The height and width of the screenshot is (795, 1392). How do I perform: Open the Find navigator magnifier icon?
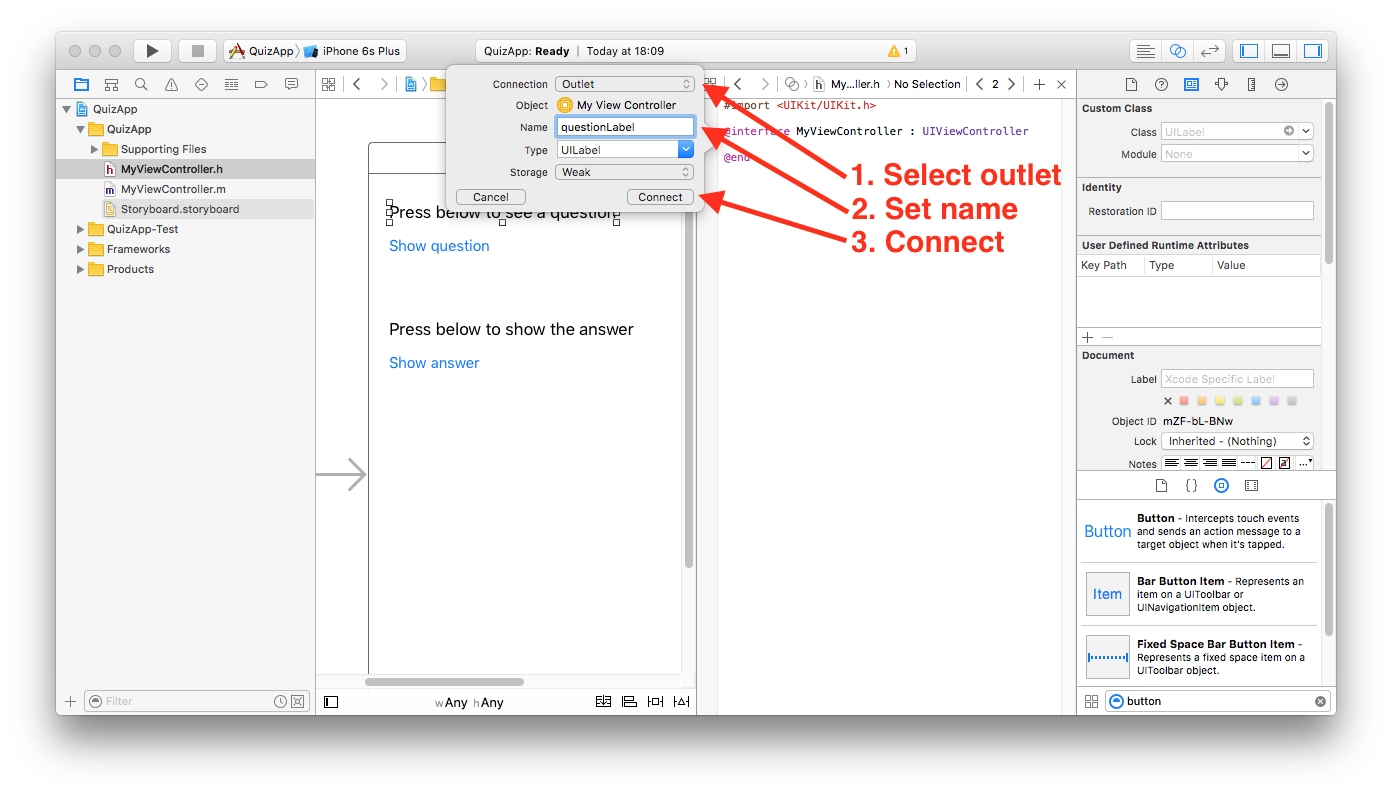point(141,85)
